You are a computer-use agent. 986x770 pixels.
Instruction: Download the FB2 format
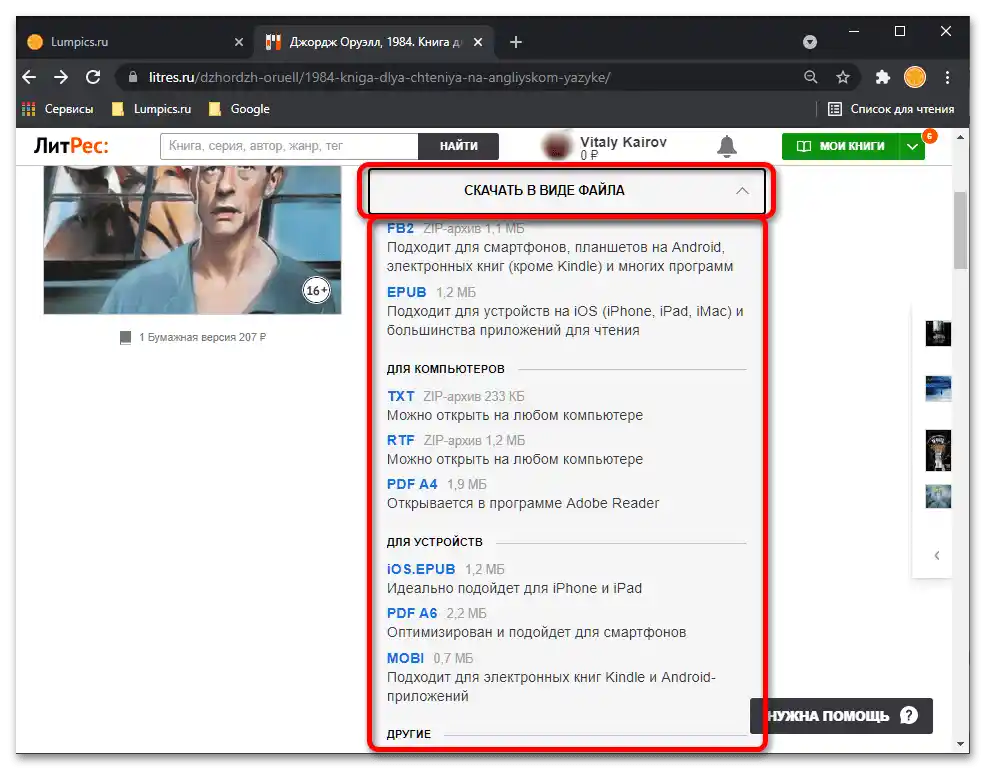point(401,228)
